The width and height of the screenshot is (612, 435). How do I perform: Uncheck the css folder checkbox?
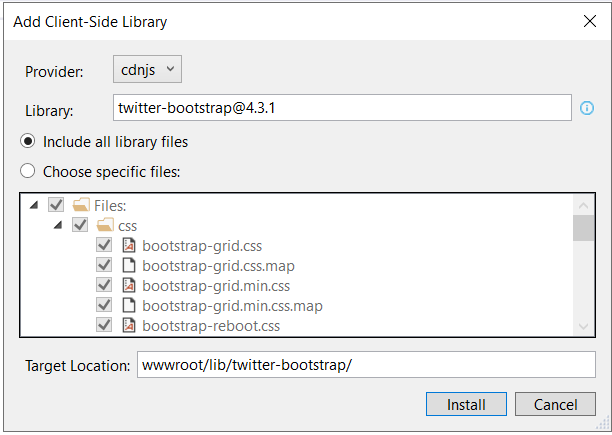point(80,224)
